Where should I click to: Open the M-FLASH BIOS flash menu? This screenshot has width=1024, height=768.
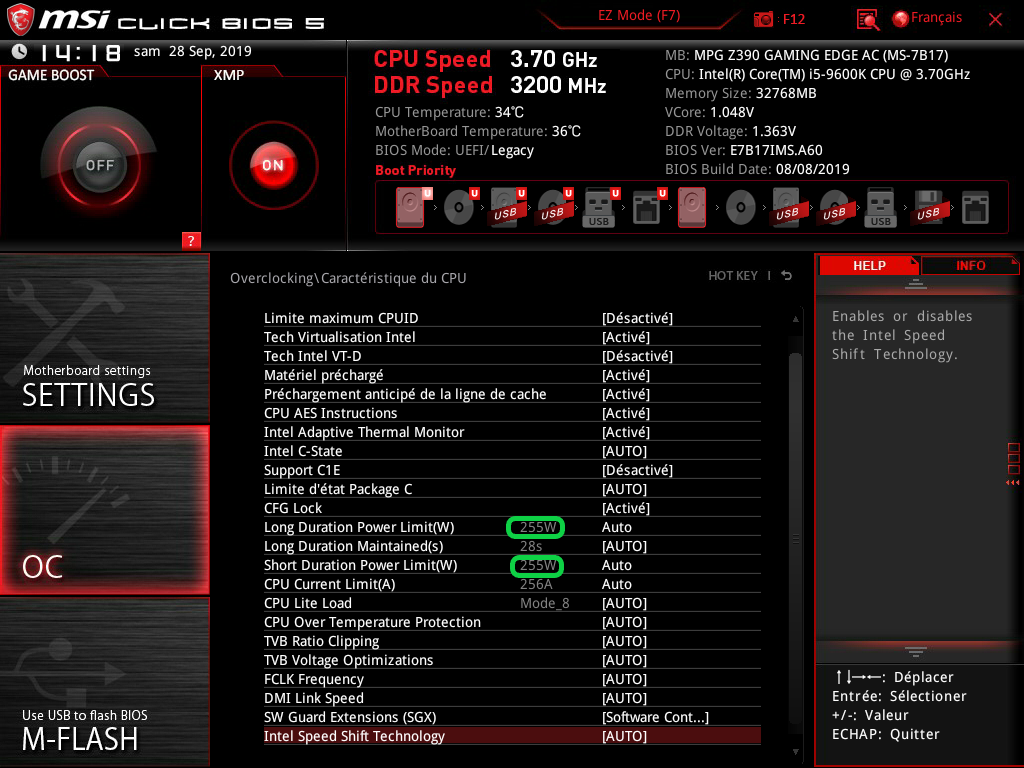tap(104, 682)
